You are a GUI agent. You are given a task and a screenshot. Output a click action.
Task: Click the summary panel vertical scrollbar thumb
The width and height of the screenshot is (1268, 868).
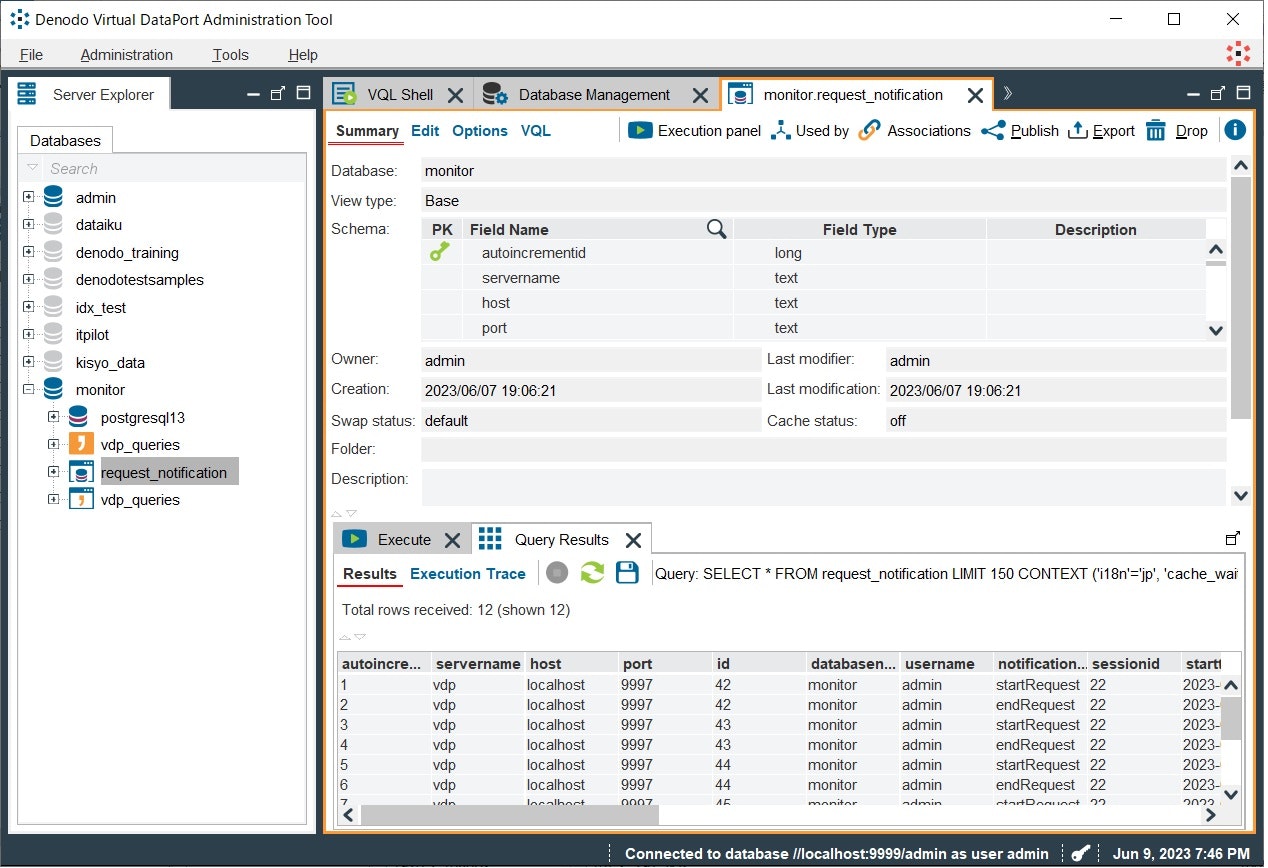tap(1241, 298)
